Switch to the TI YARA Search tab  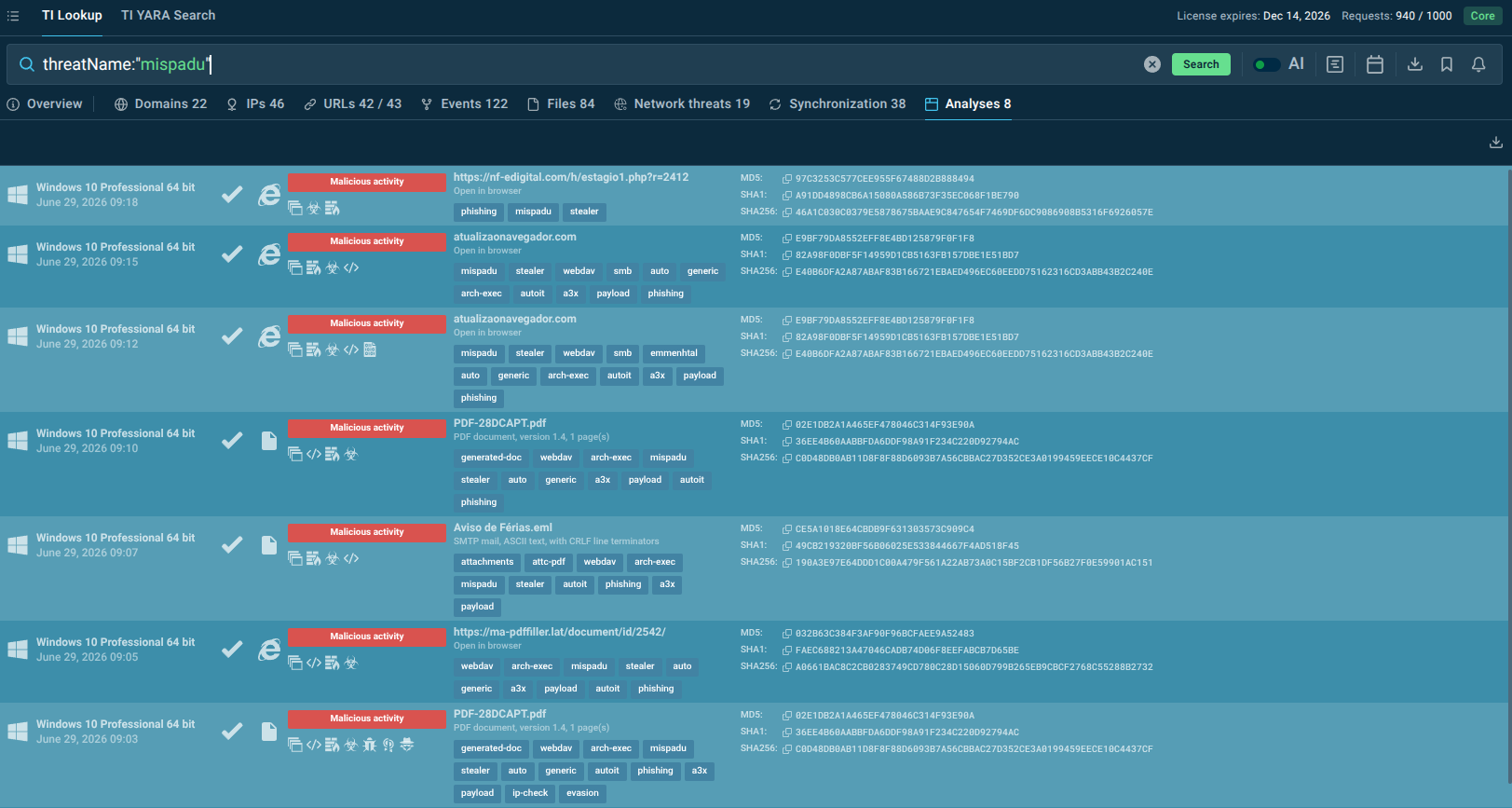[x=168, y=16]
